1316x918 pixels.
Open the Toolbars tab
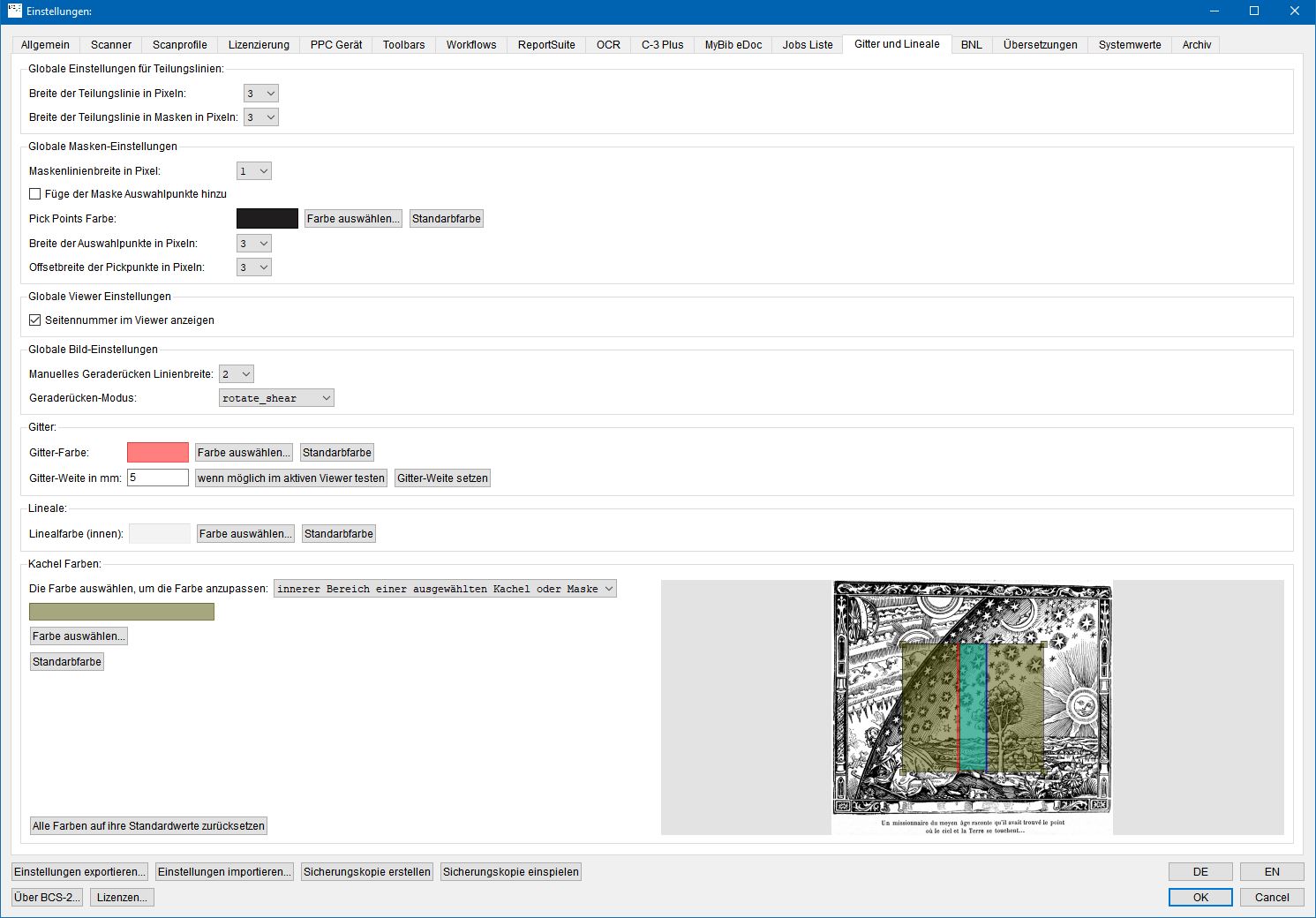point(404,45)
